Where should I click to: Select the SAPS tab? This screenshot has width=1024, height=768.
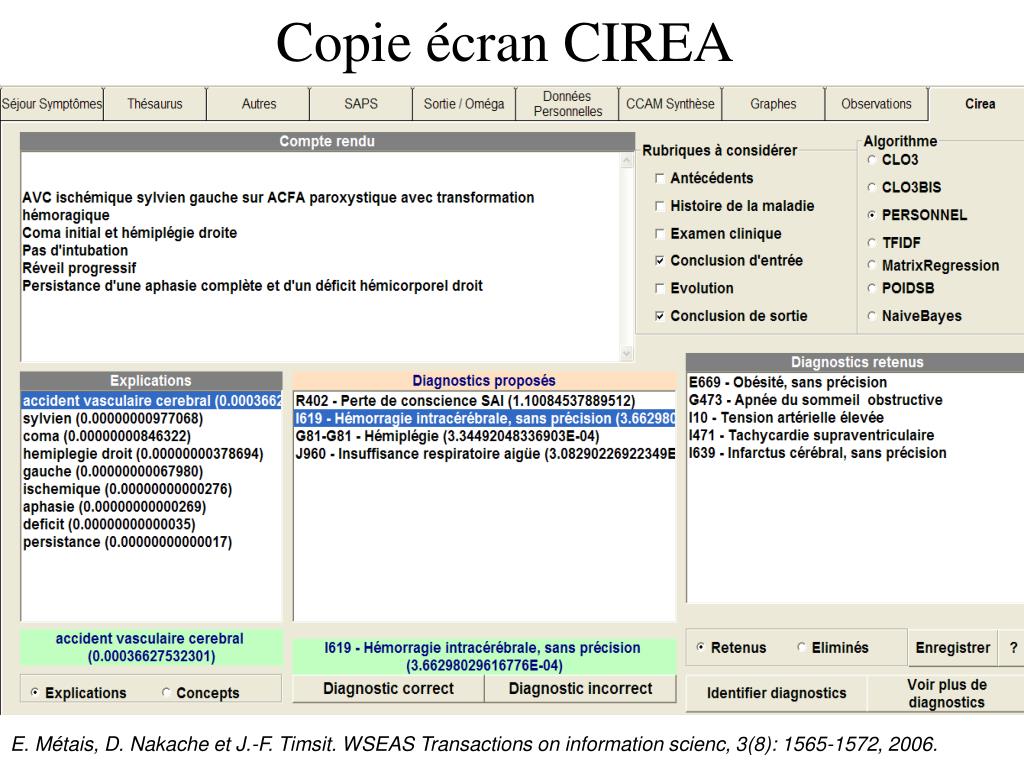tap(361, 104)
